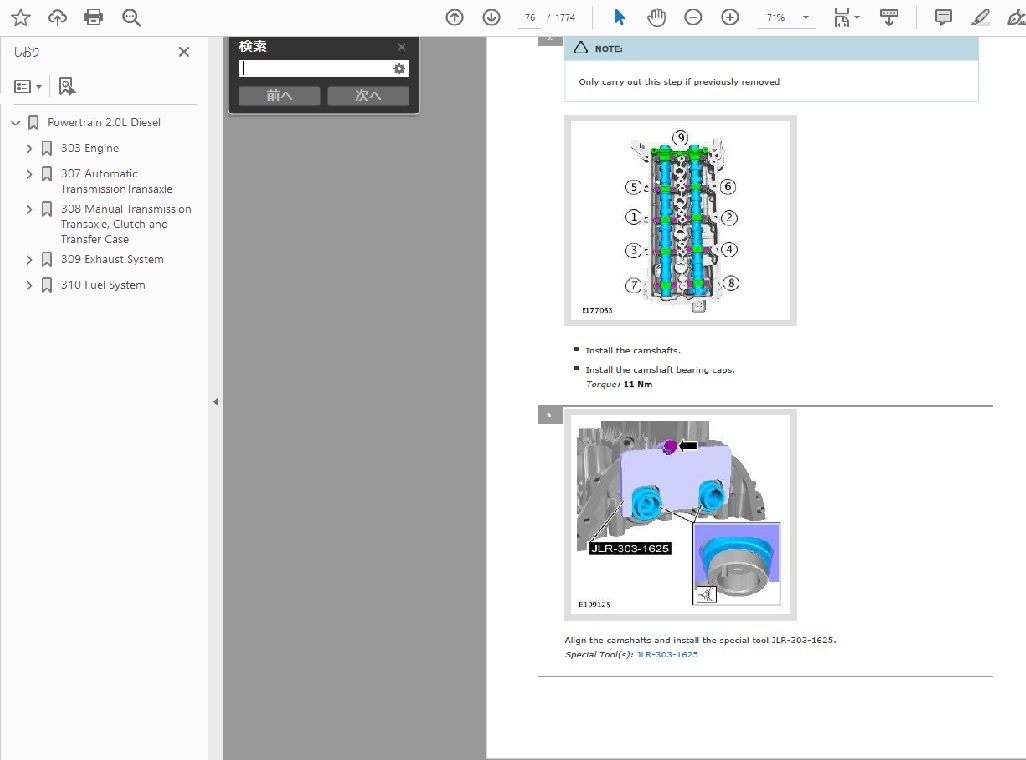Click the 次へ next result button

coord(368,96)
